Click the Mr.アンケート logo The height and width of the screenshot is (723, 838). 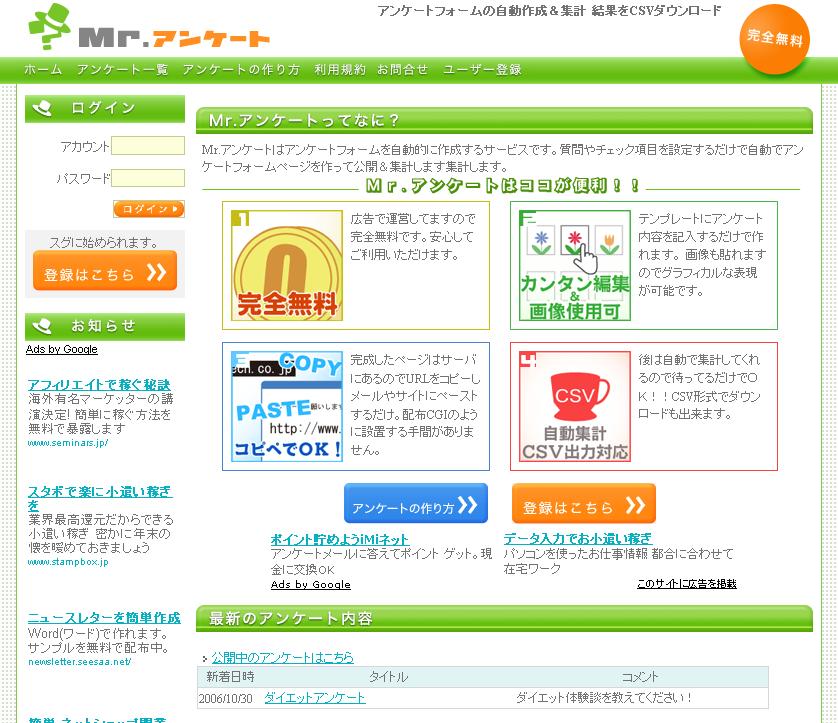149,28
